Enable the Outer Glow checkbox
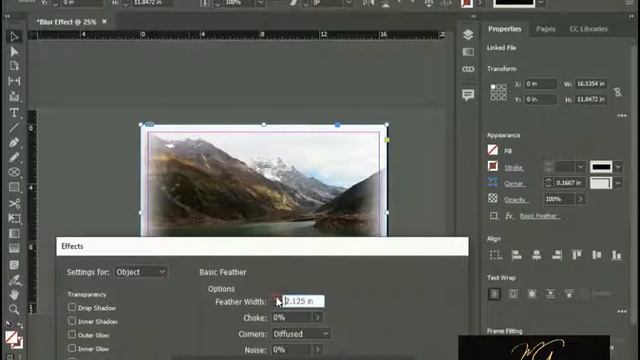The image size is (640, 360). click(72, 334)
